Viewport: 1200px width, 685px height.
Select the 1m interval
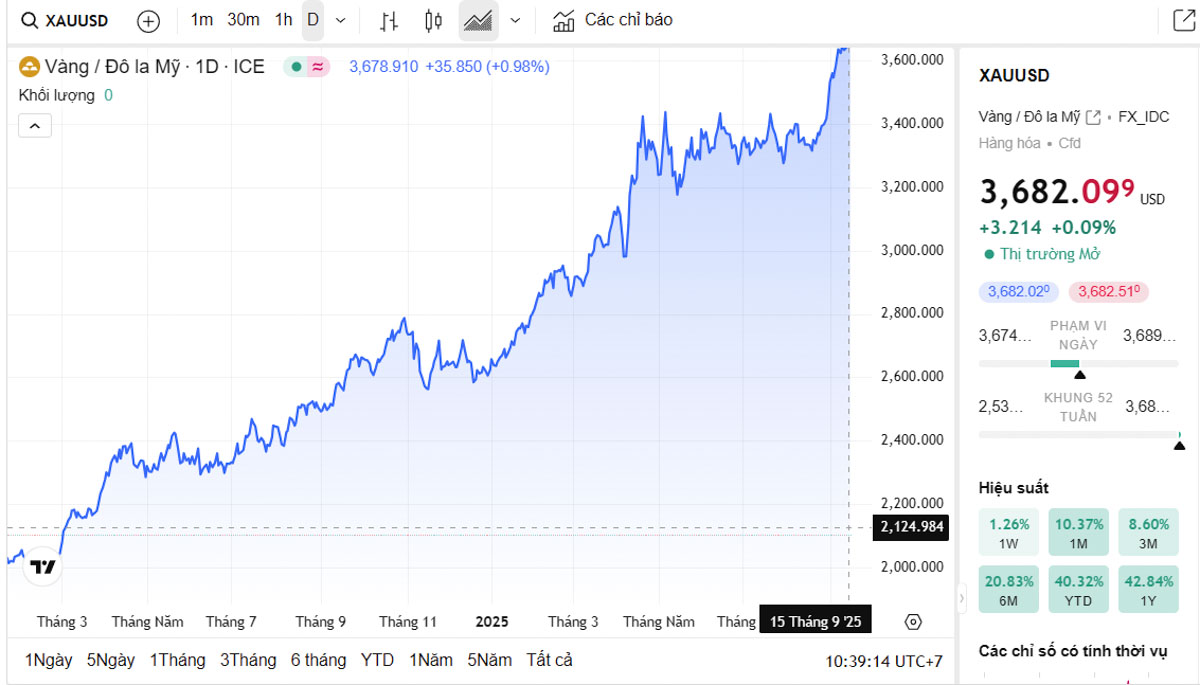click(202, 20)
